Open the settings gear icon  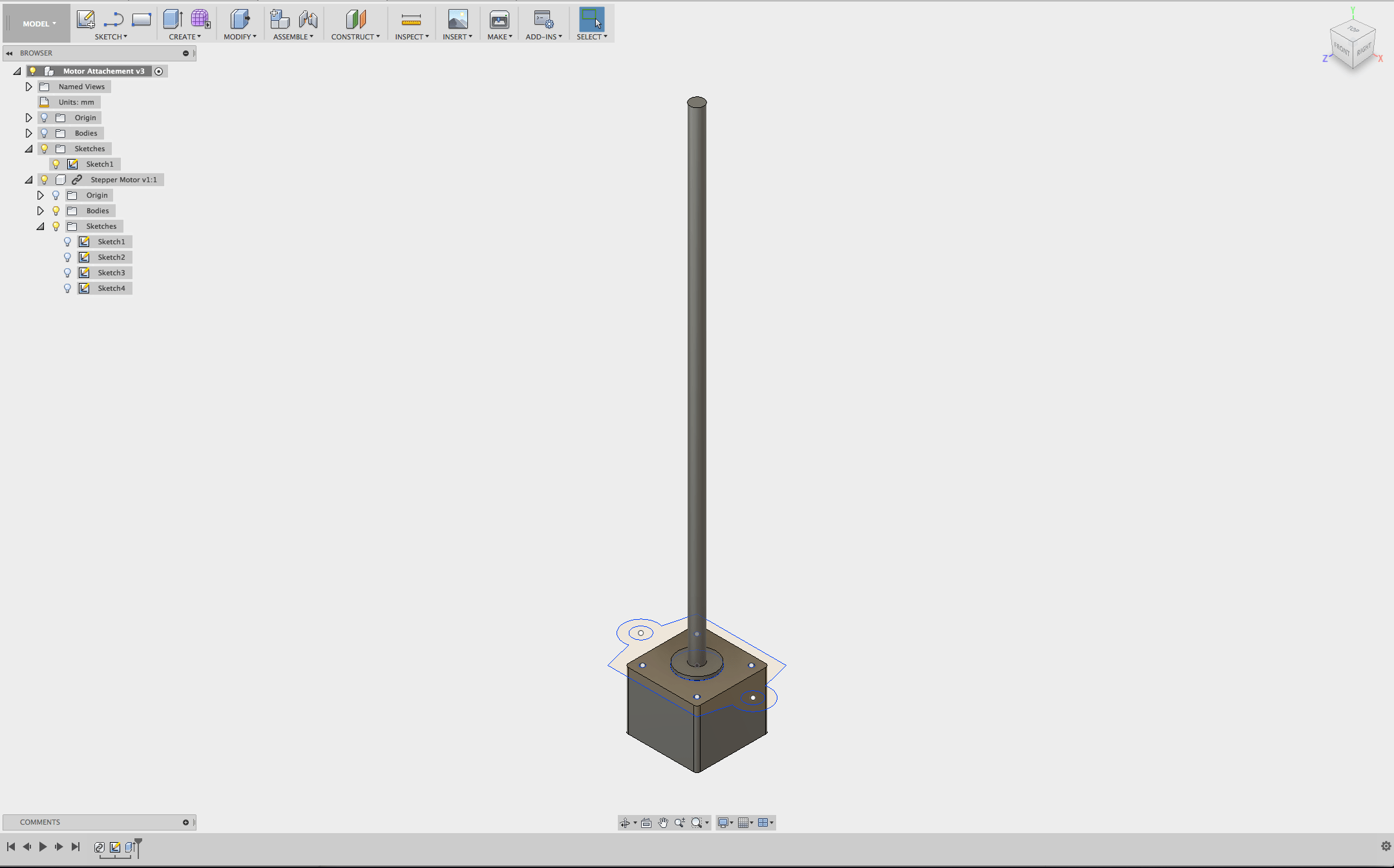tap(1386, 846)
